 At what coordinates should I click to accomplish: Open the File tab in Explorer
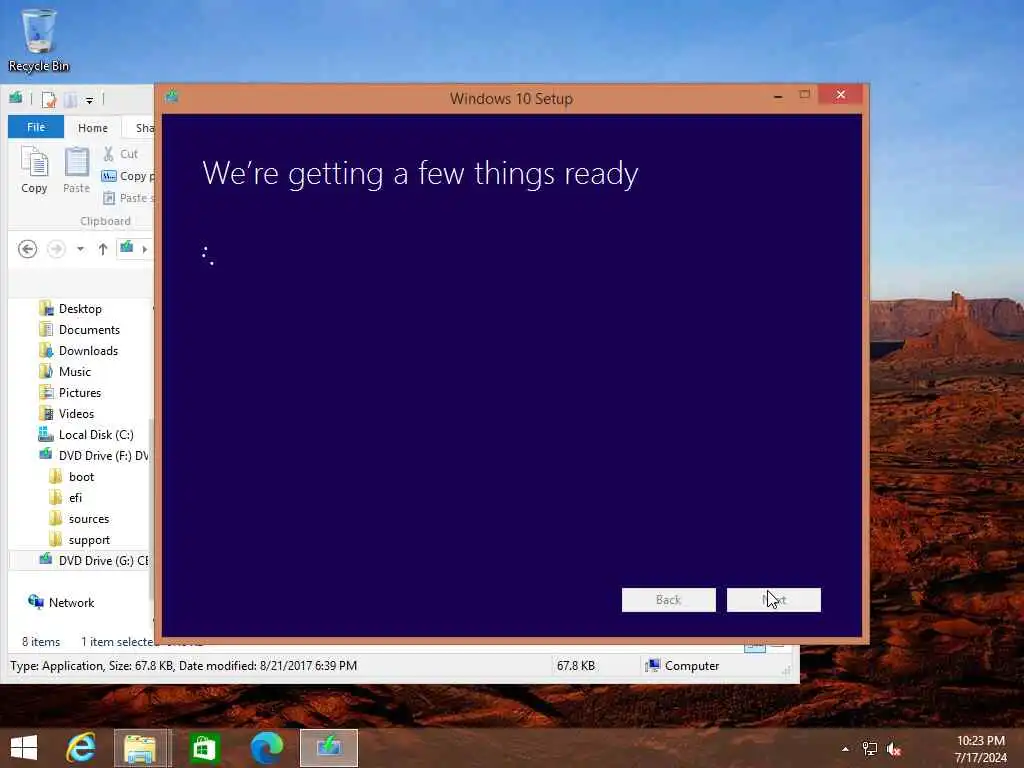coord(36,127)
